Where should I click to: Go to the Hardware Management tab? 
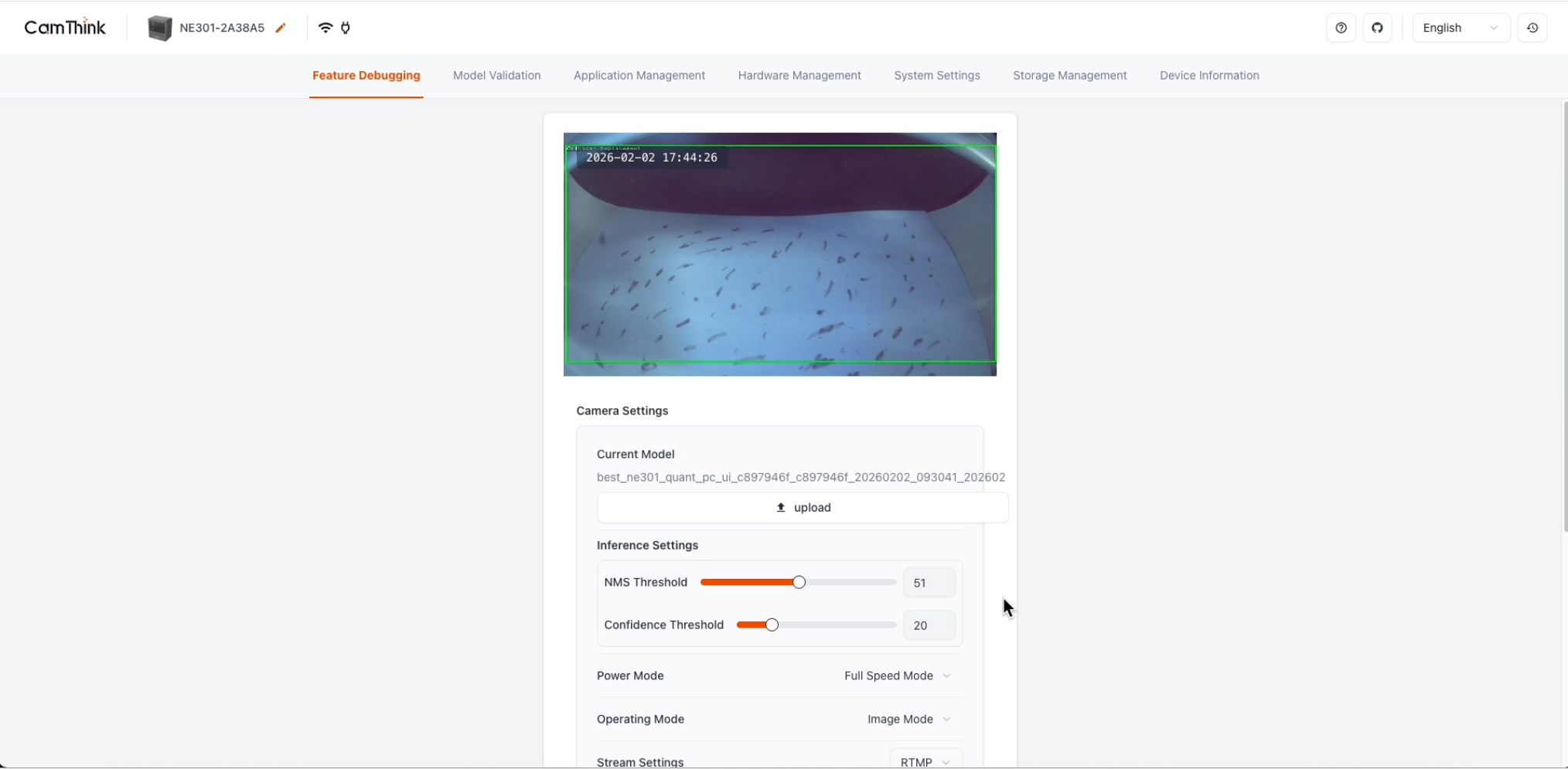(799, 76)
